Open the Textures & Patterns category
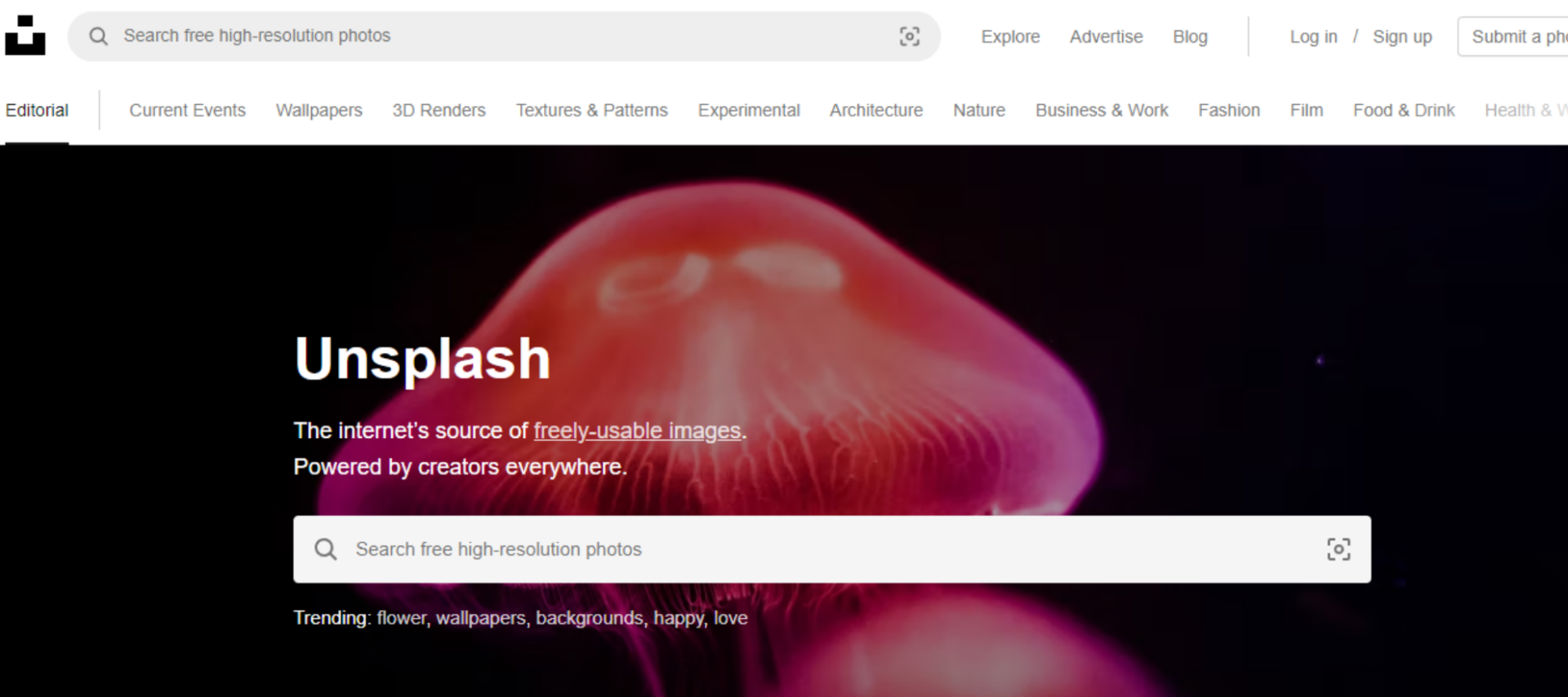 (x=591, y=110)
